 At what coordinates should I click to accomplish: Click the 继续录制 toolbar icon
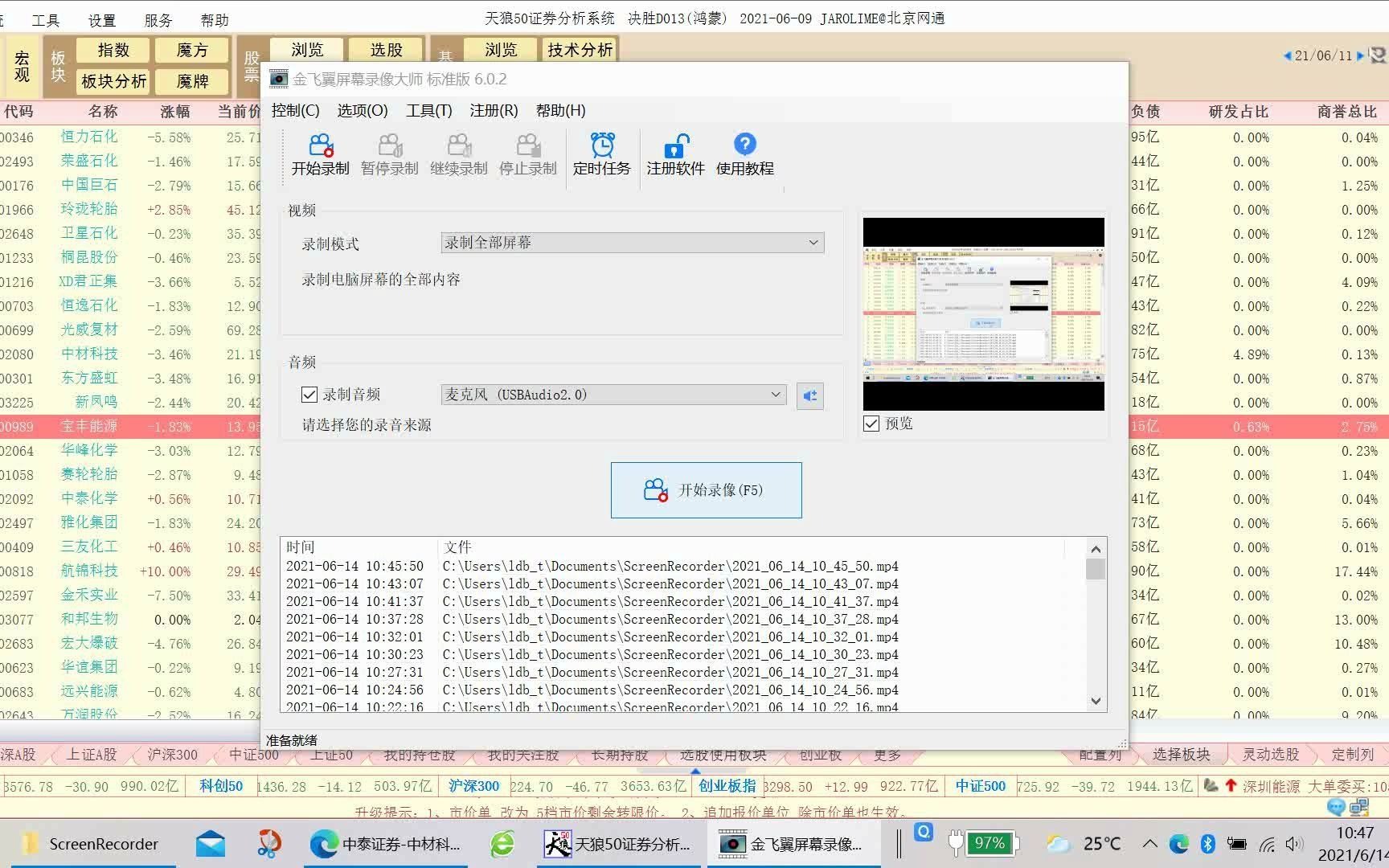point(458,154)
